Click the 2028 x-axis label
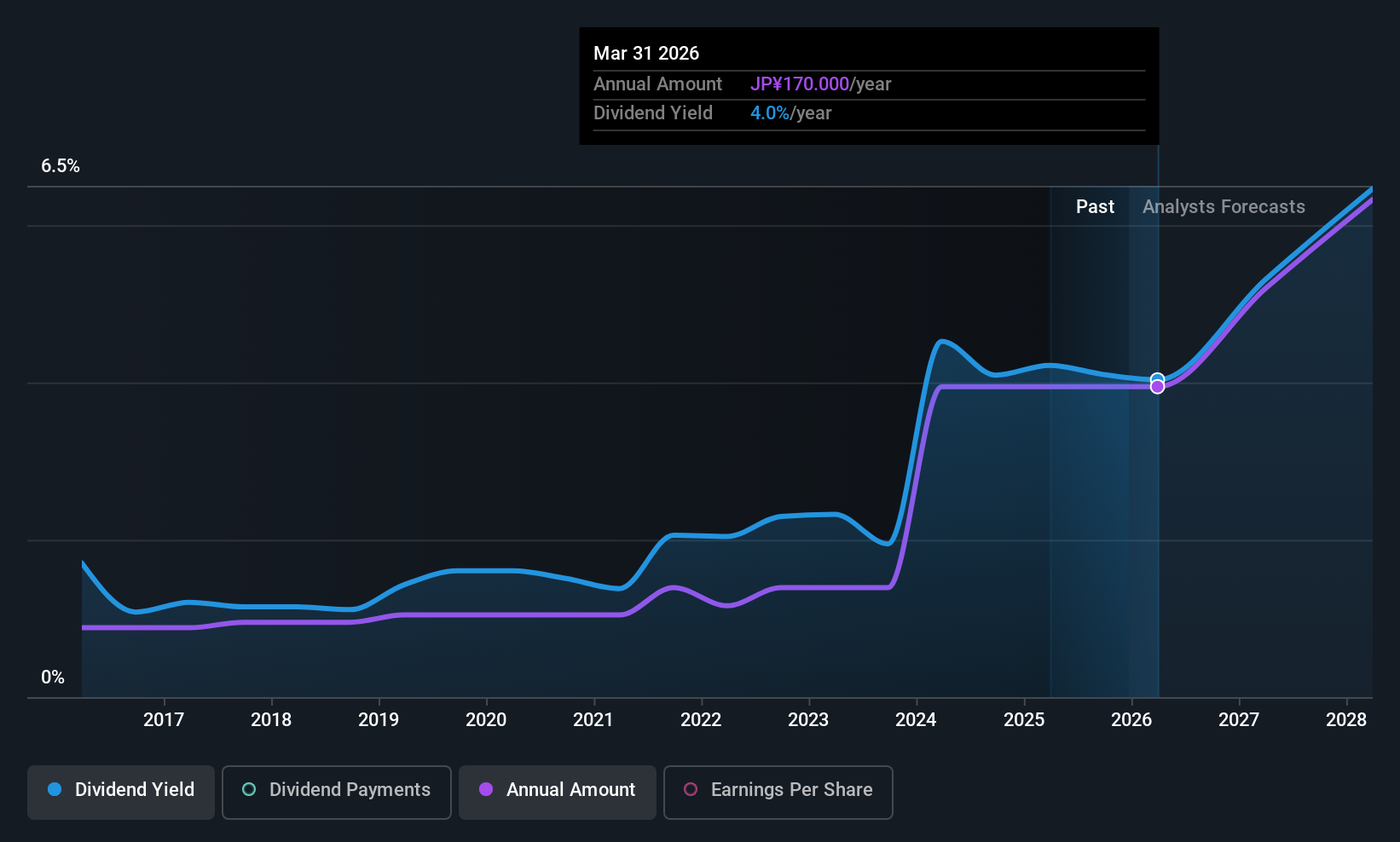The image size is (1400, 842). [1346, 720]
